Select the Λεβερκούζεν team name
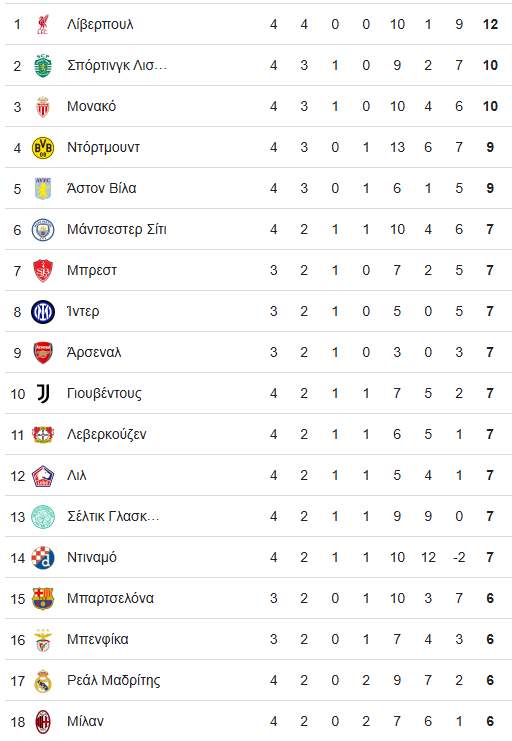Image resolution: width=512 pixels, height=741 pixels. 106,434
